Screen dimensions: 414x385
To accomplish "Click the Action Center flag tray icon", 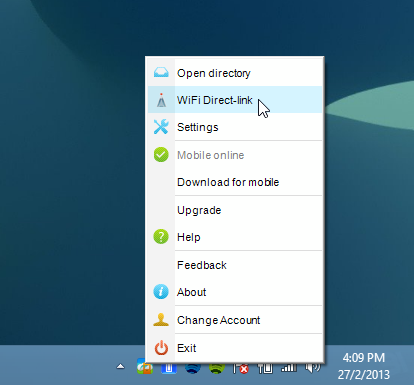I will 241,368.
